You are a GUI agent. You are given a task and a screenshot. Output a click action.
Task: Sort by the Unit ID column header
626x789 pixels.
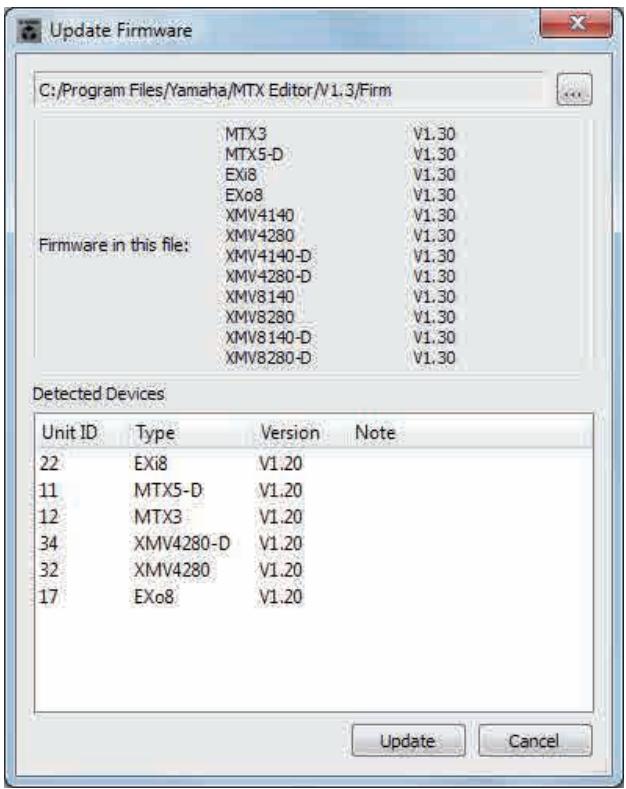69,432
